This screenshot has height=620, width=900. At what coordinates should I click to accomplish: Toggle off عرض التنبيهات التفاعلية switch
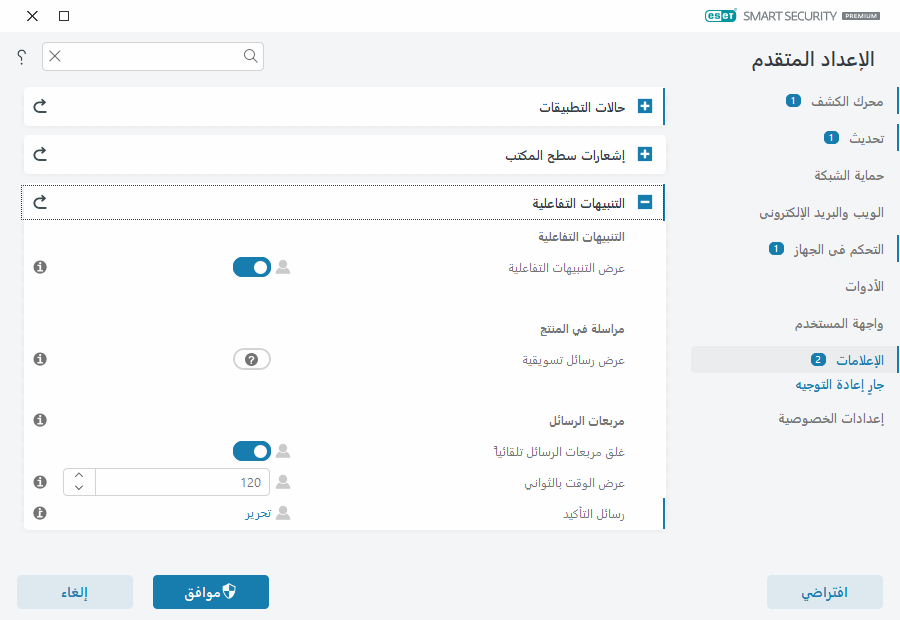click(x=252, y=267)
